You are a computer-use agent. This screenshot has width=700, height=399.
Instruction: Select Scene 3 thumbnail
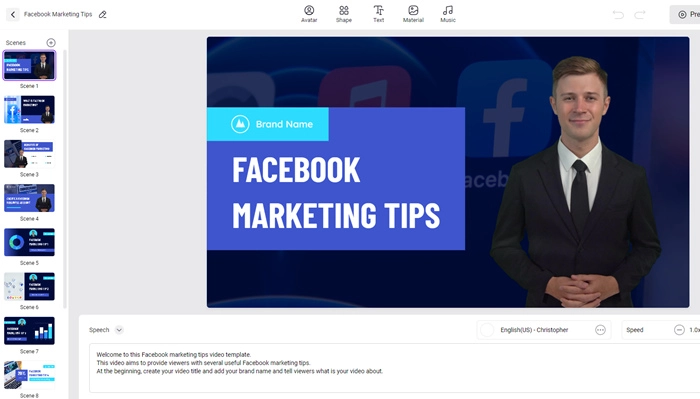[x=29, y=154]
